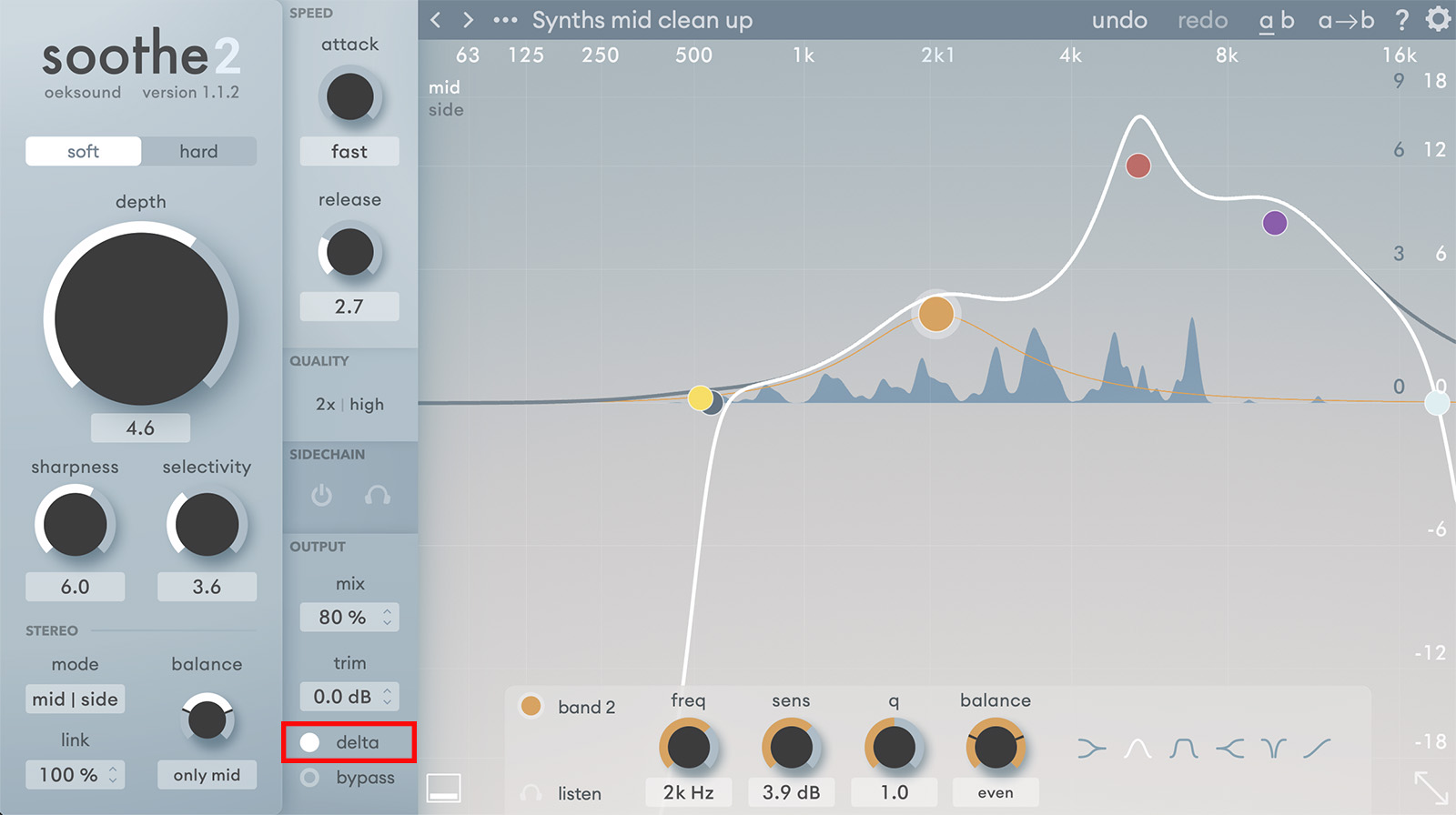Viewport: 1456px width, 815px height.
Task: Click the band 2 orange color dot
Action: coord(531,706)
